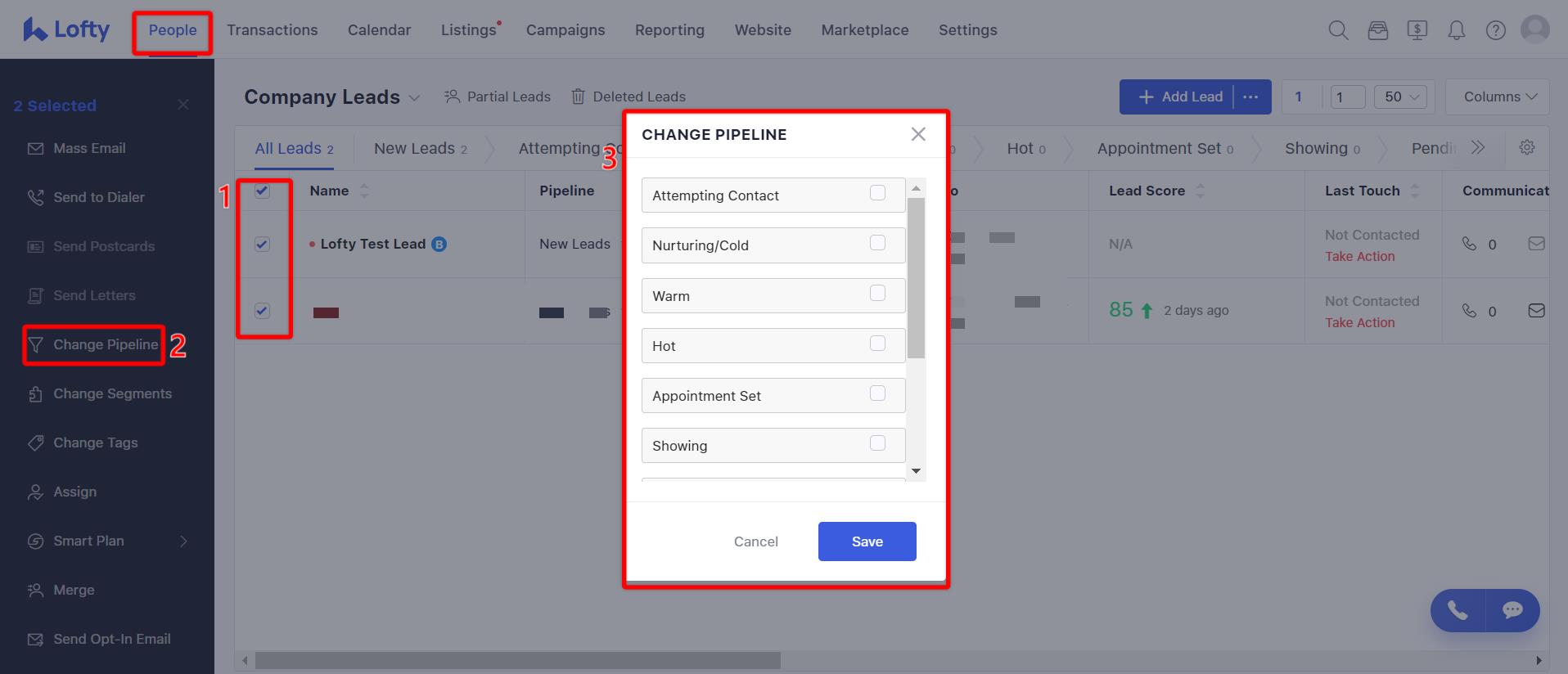Click the Assign person icon
This screenshot has height=674, width=1568.
tap(35, 492)
